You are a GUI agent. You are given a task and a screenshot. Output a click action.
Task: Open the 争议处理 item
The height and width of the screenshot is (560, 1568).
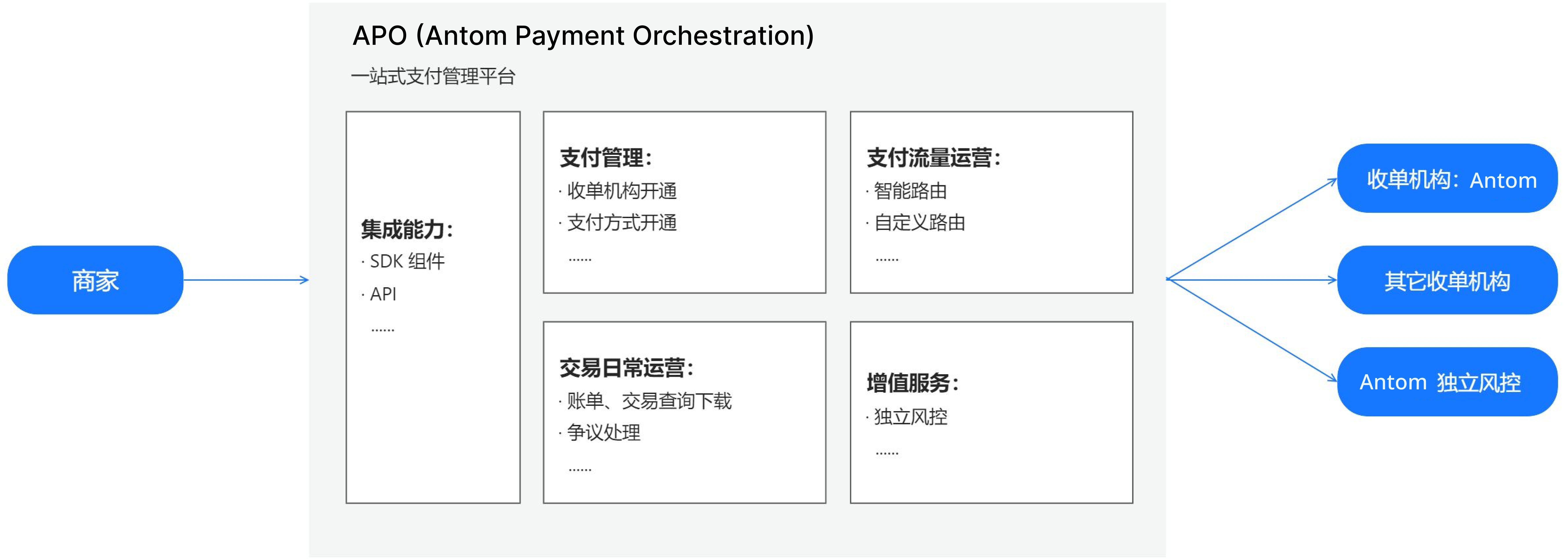click(603, 433)
